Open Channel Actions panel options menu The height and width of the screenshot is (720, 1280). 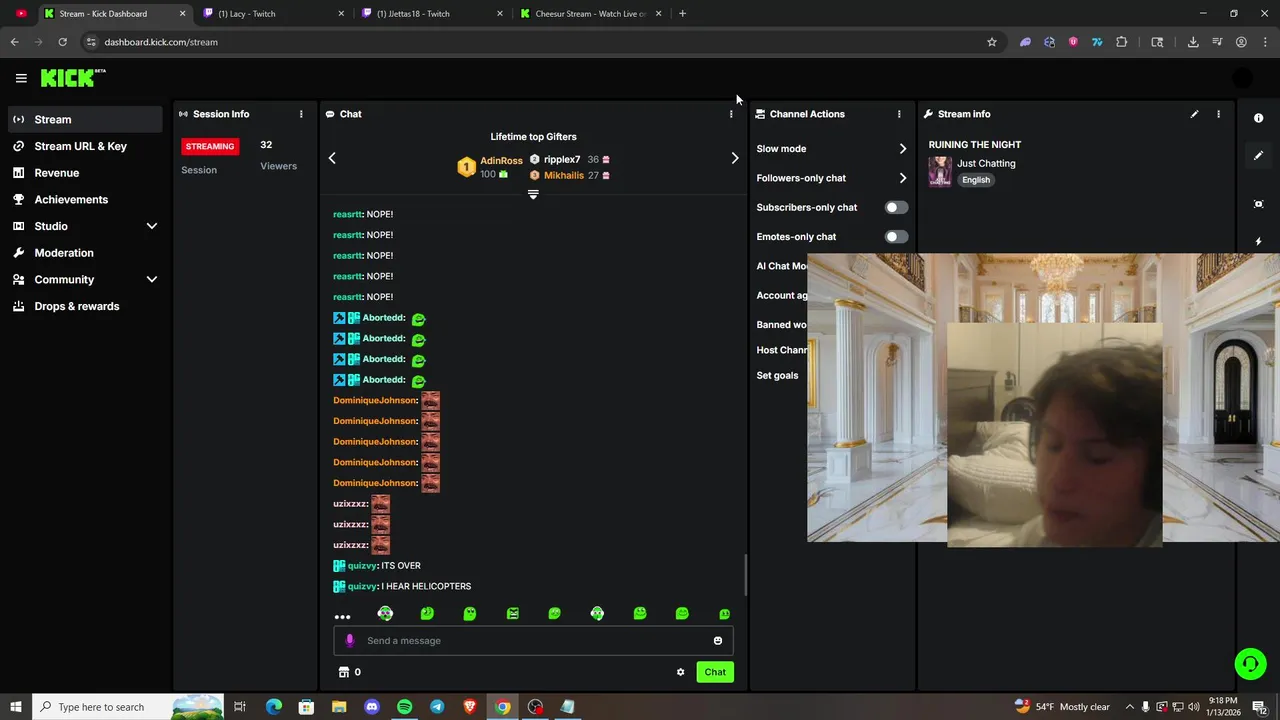899,114
